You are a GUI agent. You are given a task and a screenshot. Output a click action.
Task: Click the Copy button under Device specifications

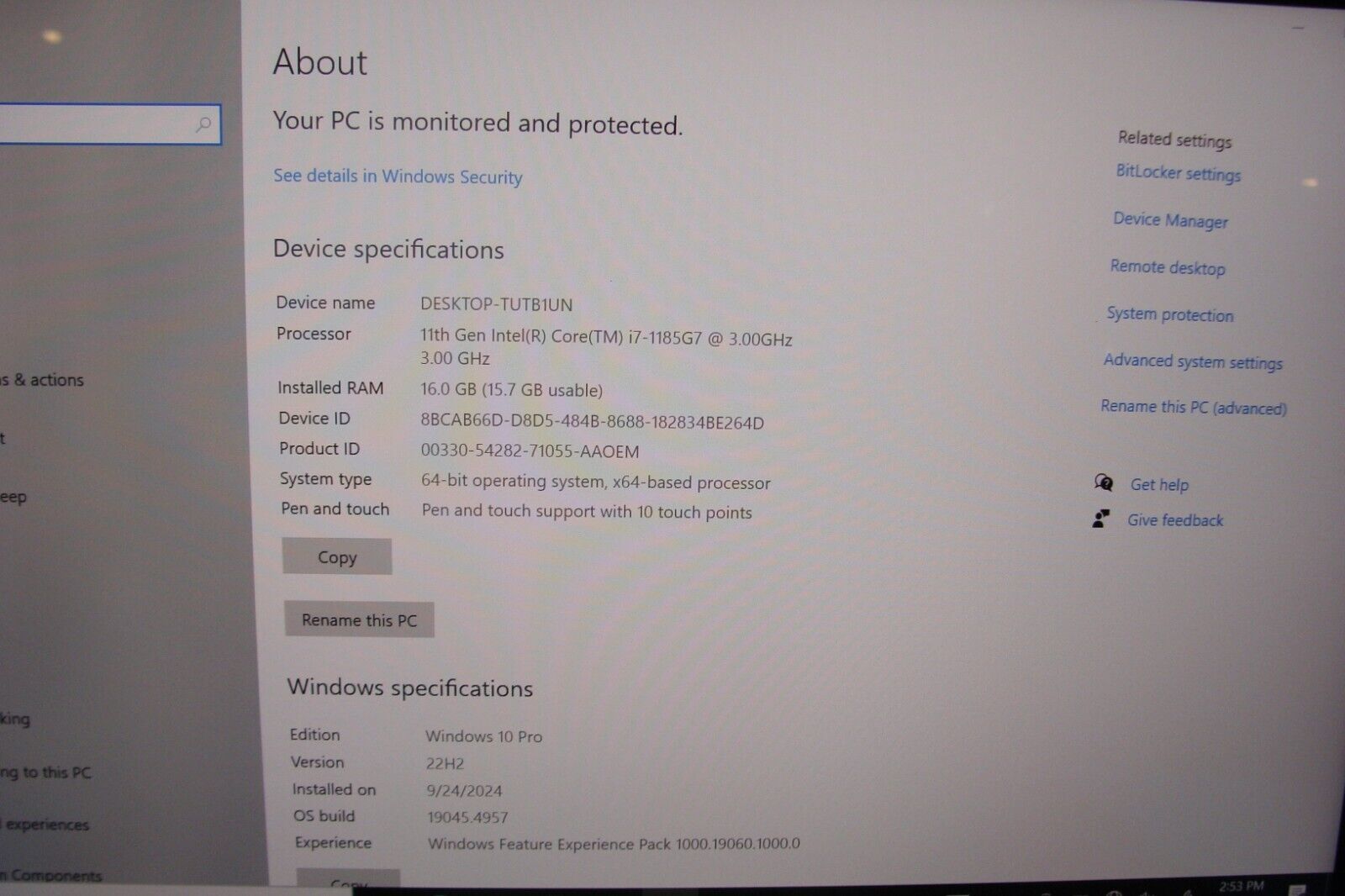pos(337,557)
